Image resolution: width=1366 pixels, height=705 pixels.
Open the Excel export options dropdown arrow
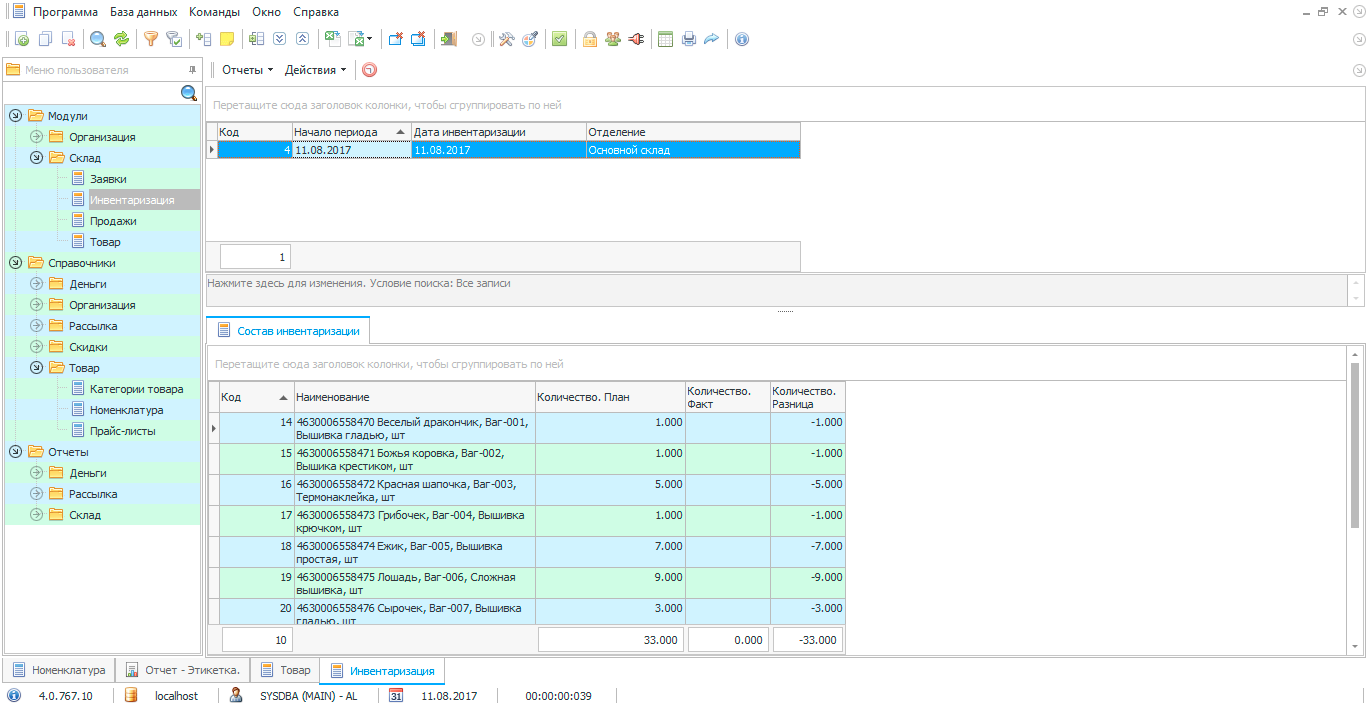tap(370, 39)
